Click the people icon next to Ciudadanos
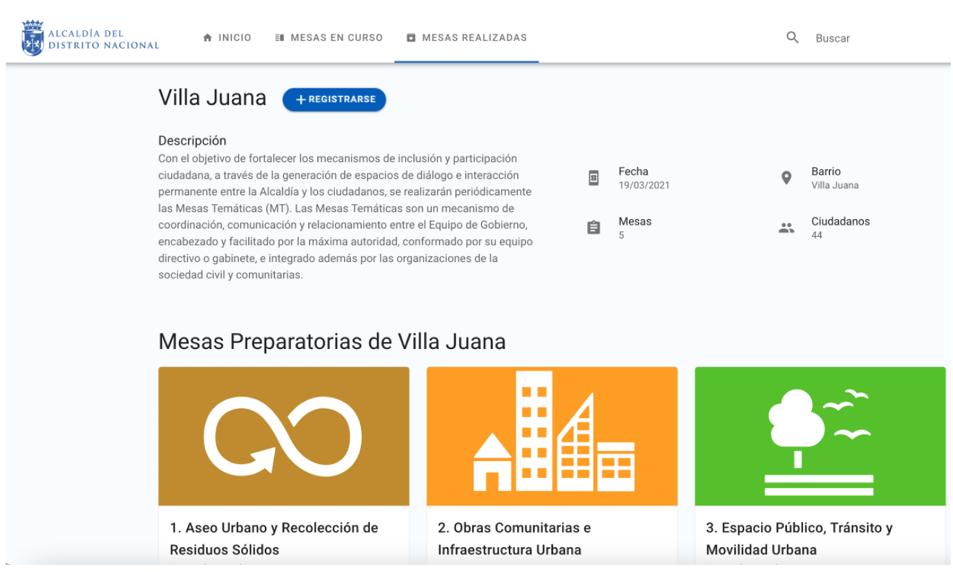This screenshot has height=572, width=953. tap(786, 228)
